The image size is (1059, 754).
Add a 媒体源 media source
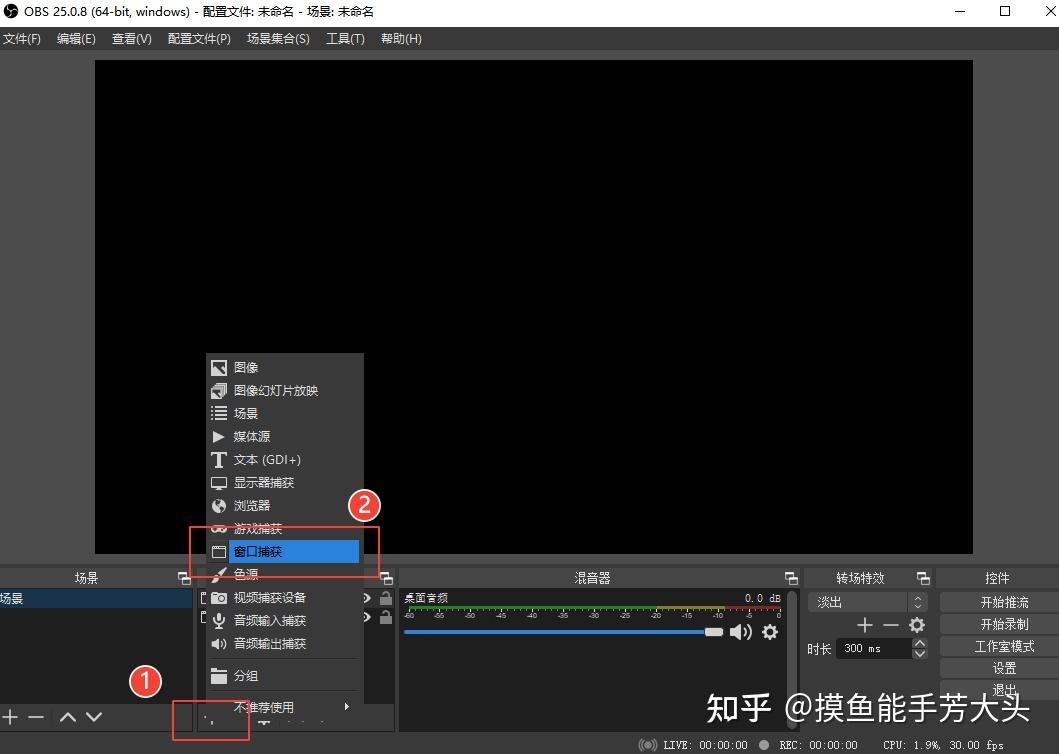coord(284,436)
